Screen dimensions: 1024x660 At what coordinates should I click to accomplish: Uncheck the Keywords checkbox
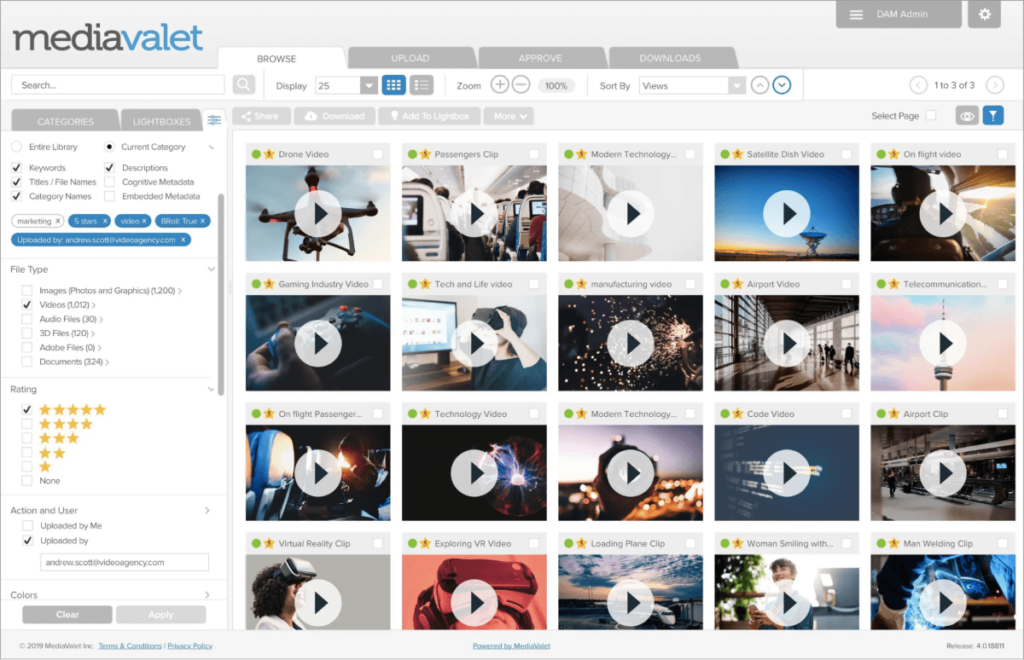click(x=16, y=168)
